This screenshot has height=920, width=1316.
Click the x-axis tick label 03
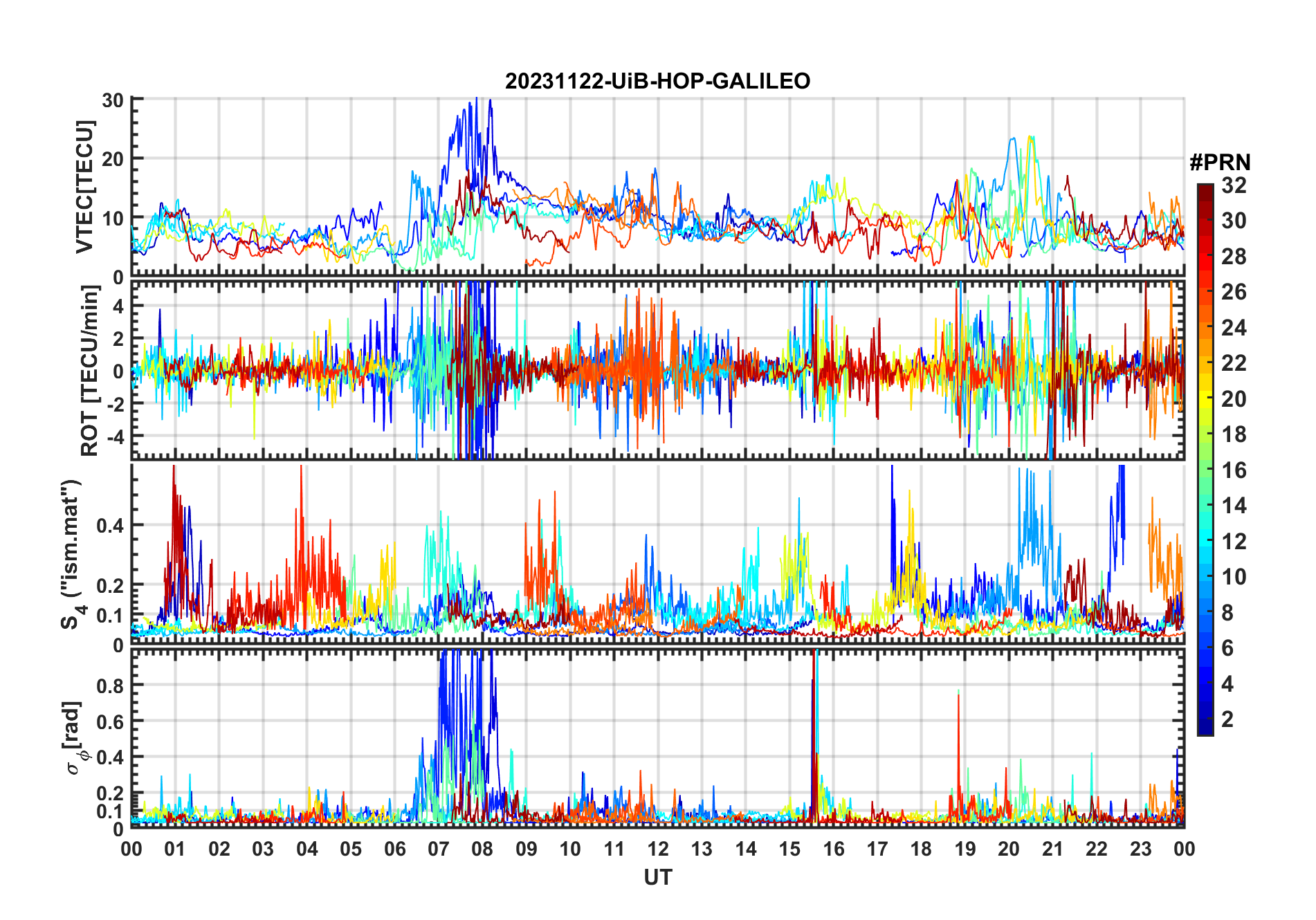click(x=263, y=849)
